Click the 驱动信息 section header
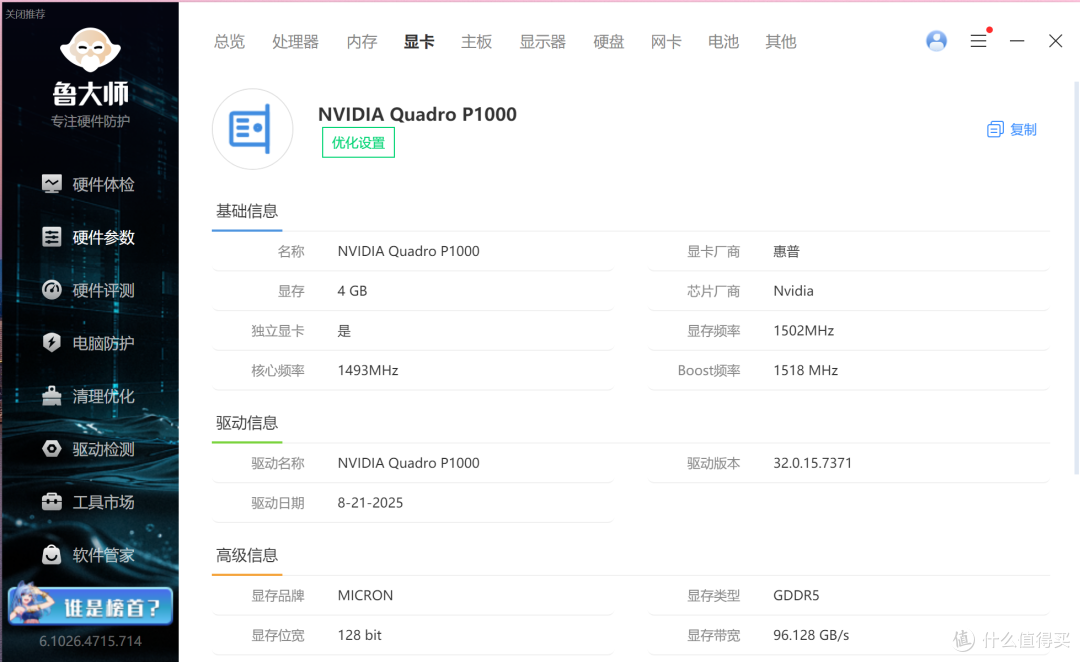 [247, 423]
